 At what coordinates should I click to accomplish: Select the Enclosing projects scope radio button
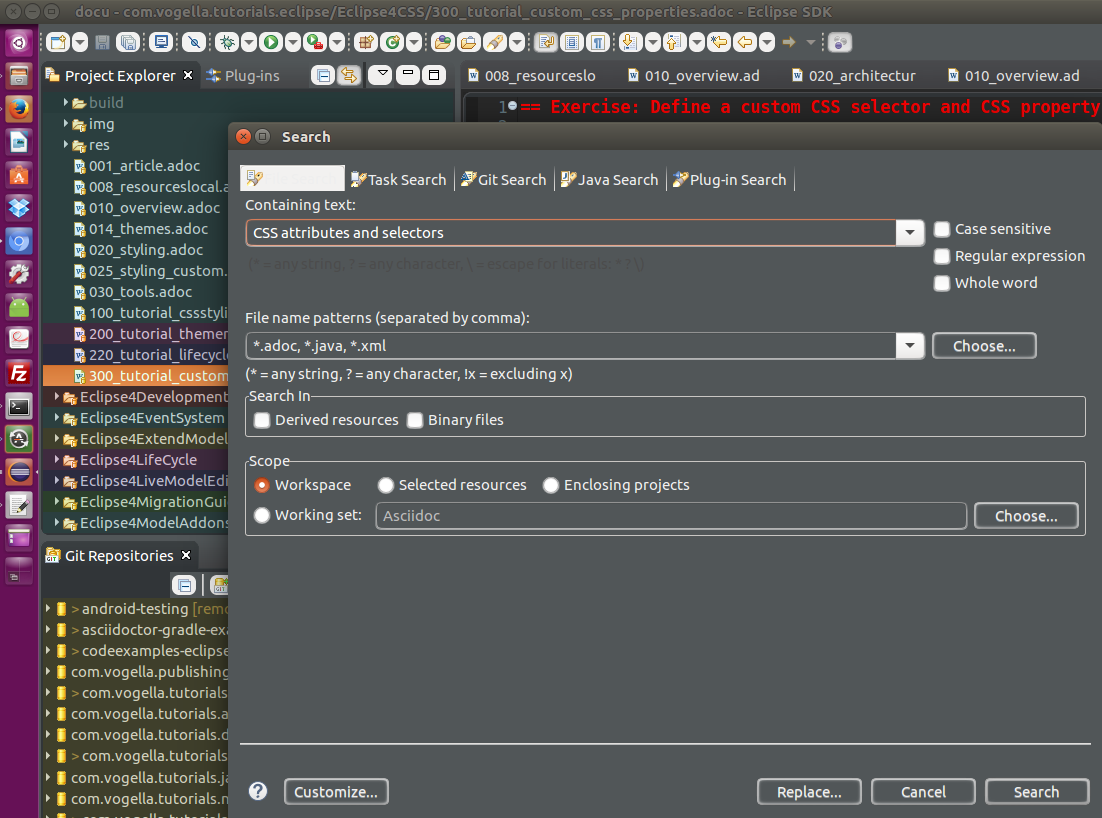point(551,485)
